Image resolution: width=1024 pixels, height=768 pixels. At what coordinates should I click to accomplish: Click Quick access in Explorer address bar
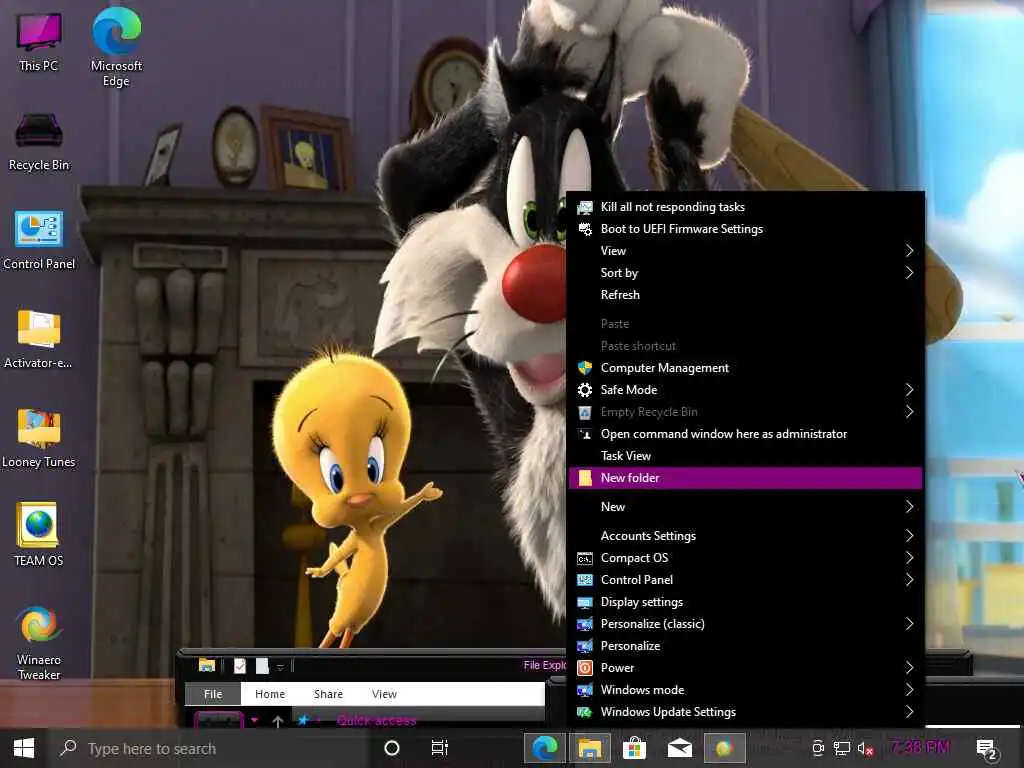(x=376, y=721)
